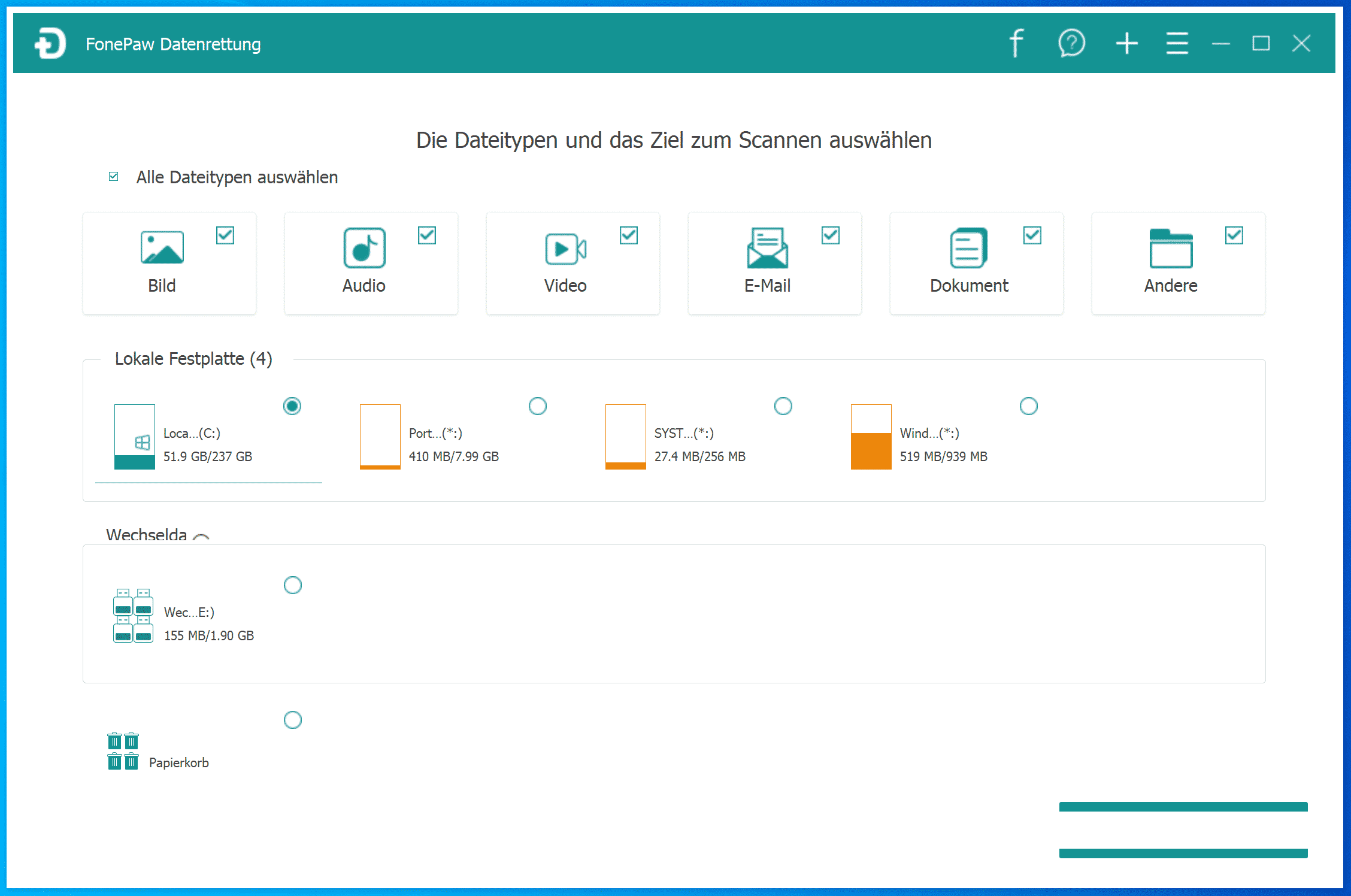This screenshot has height=896, width=1351.
Task: Click the Wec...E:) drive name
Action: click(189, 612)
